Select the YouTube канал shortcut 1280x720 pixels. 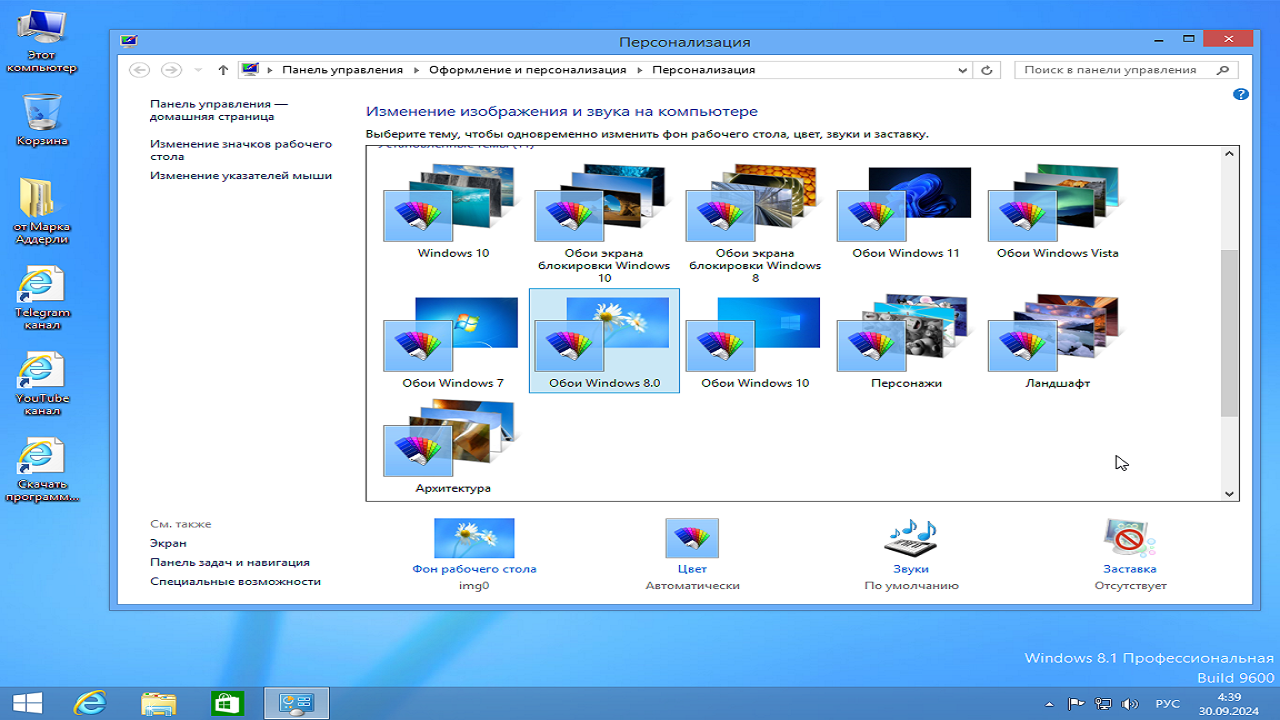[x=41, y=384]
